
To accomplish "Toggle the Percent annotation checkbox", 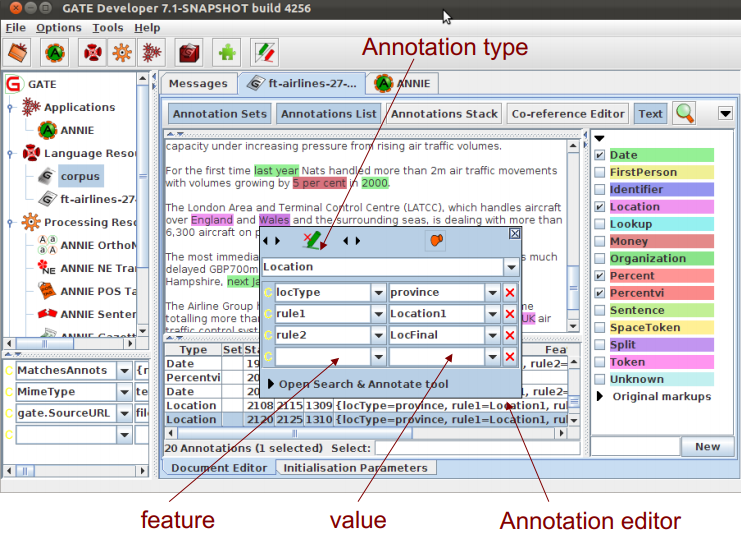I will 600,275.
